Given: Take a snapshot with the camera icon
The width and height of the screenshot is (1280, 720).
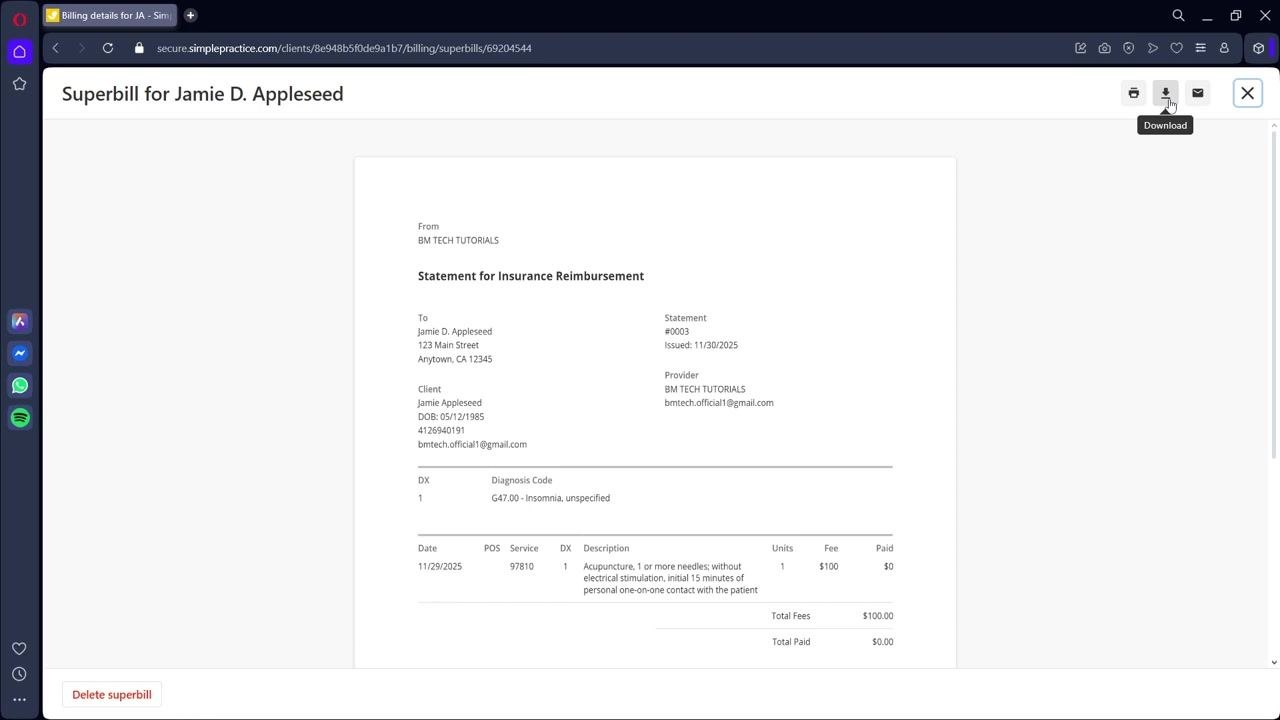Looking at the screenshot, I should pyautogui.click(x=1104, y=48).
